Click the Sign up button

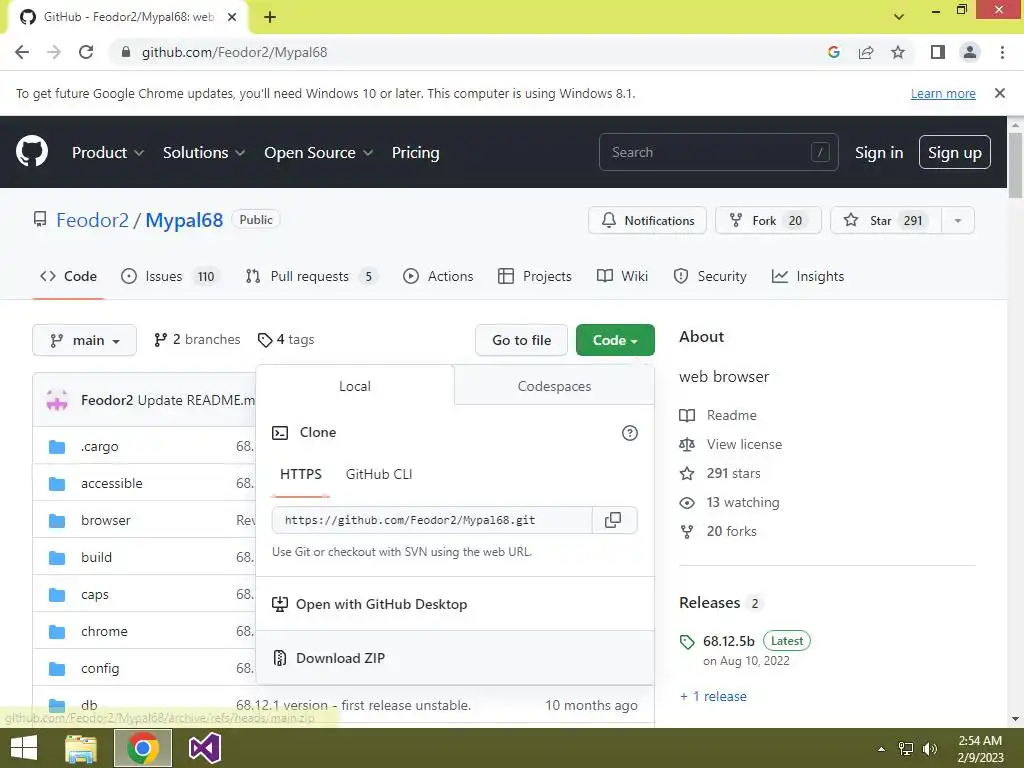pyautogui.click(x=954, y=152)
